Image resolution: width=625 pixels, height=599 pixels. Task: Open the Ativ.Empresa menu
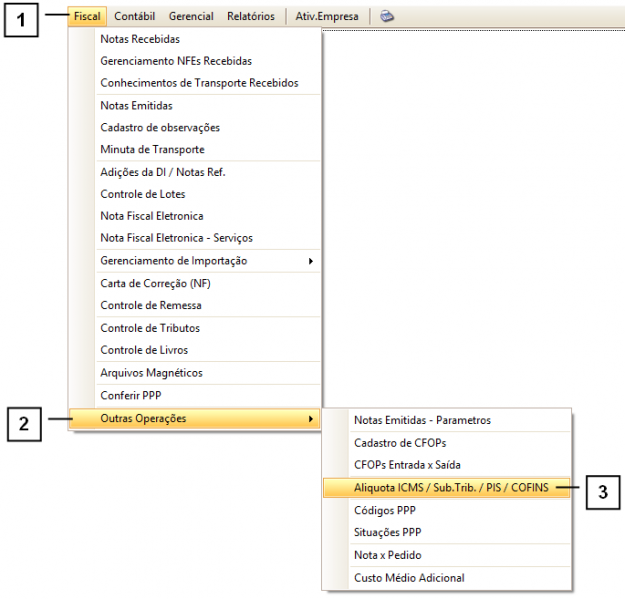coord(326,17)
